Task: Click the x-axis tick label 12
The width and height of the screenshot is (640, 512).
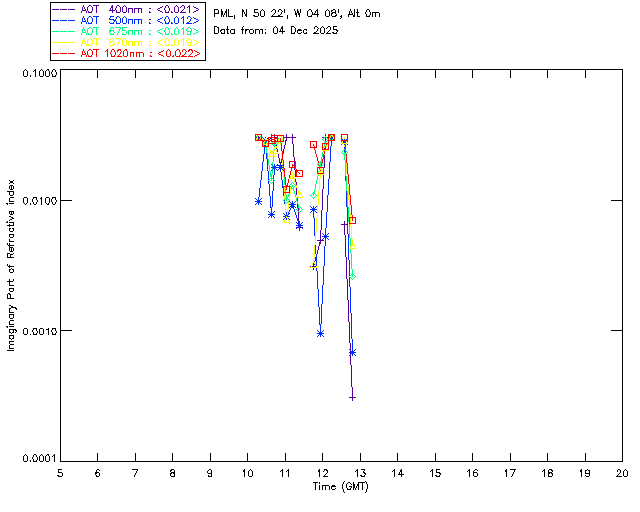Action: pyautogui.click(x=322, y=473)
